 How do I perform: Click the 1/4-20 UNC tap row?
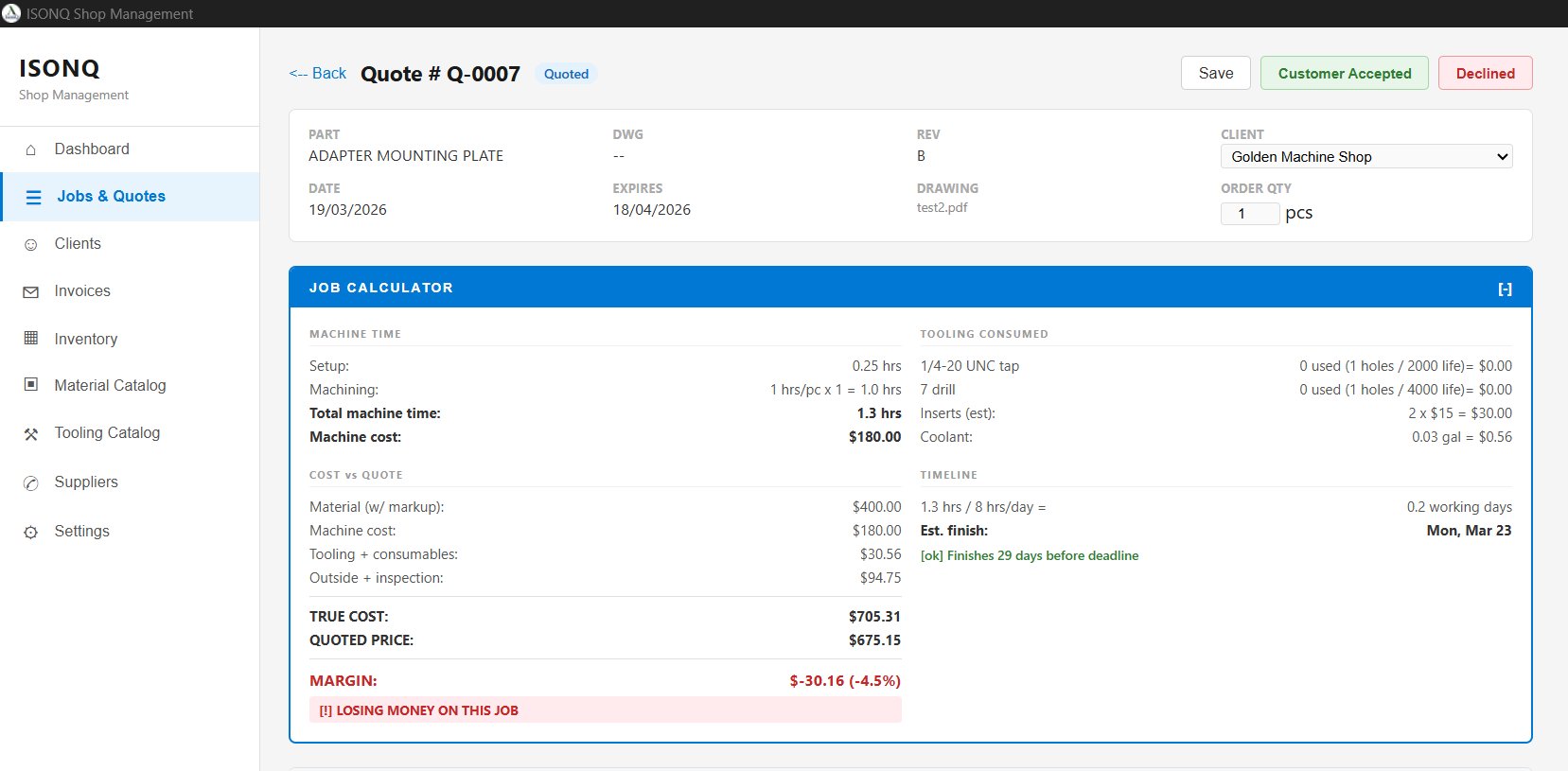pyautogui.click(x=1216, y=366)
